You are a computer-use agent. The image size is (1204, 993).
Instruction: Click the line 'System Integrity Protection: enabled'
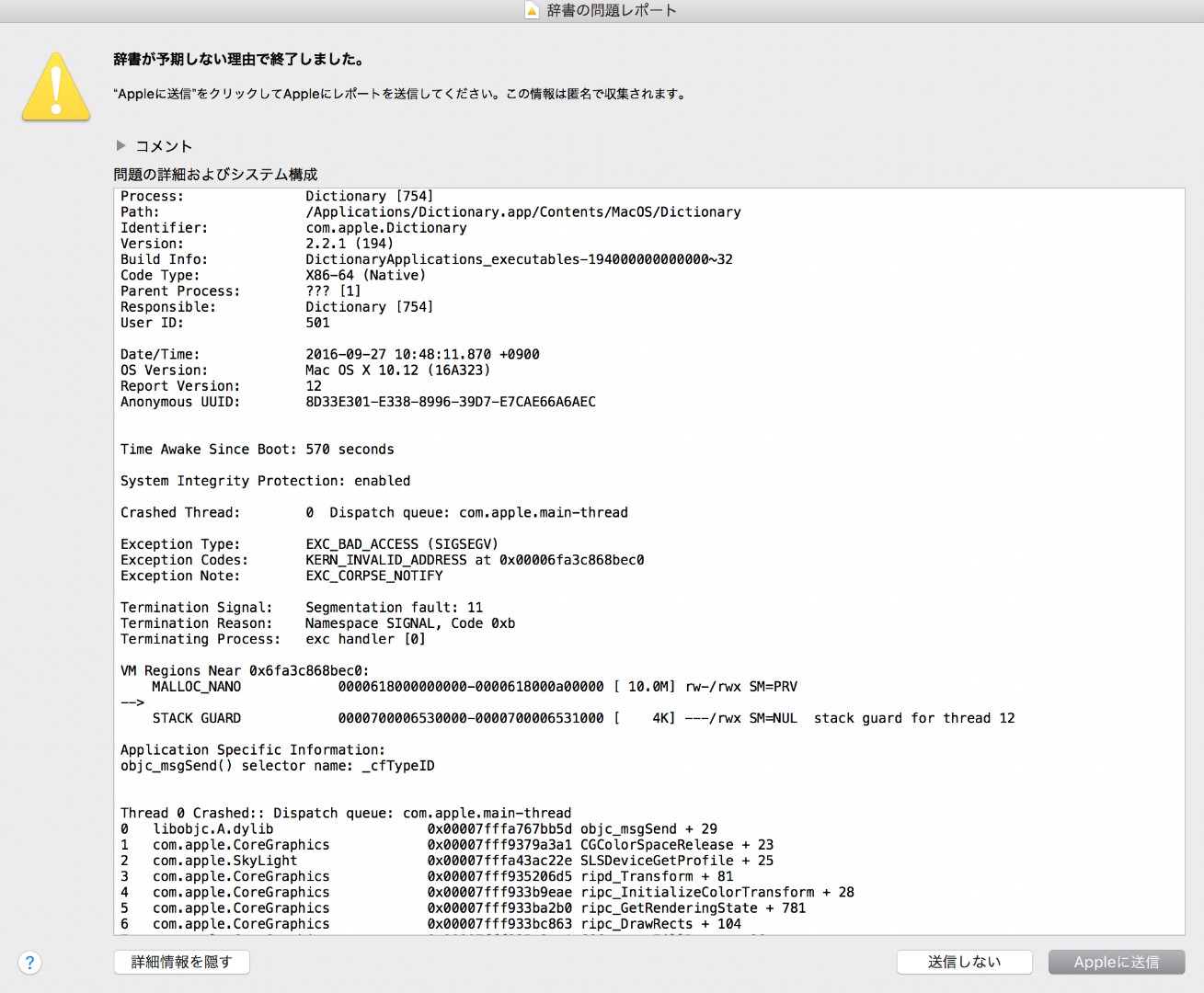266,481
